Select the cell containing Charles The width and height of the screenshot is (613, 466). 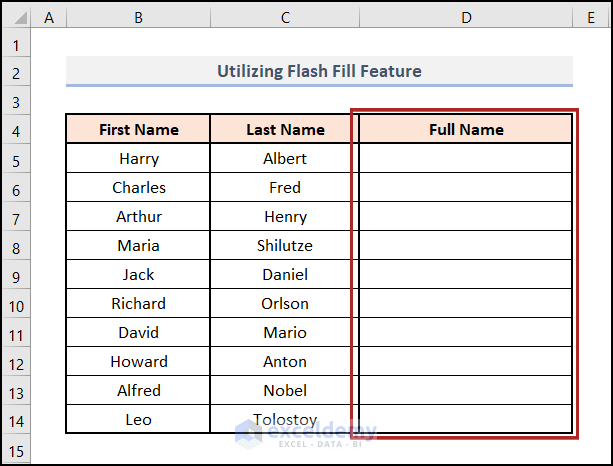[x=138, y=188]
